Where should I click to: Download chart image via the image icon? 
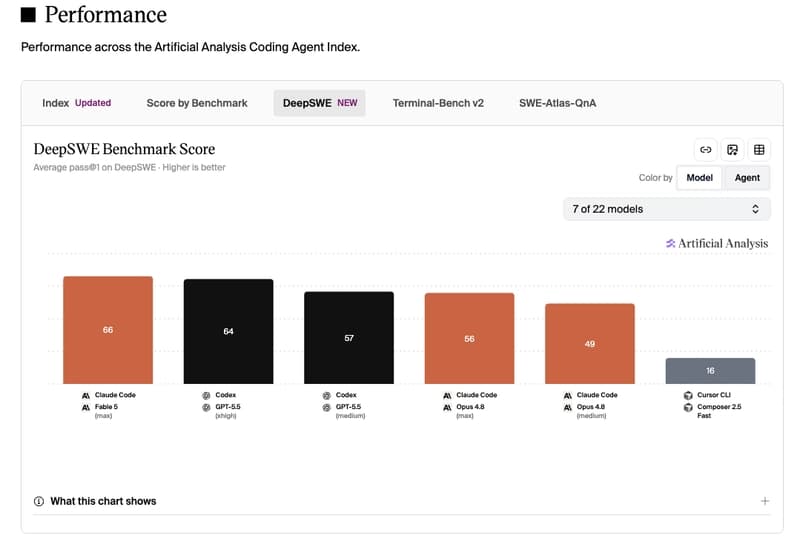pyautogui.click(x=732, y=150)
